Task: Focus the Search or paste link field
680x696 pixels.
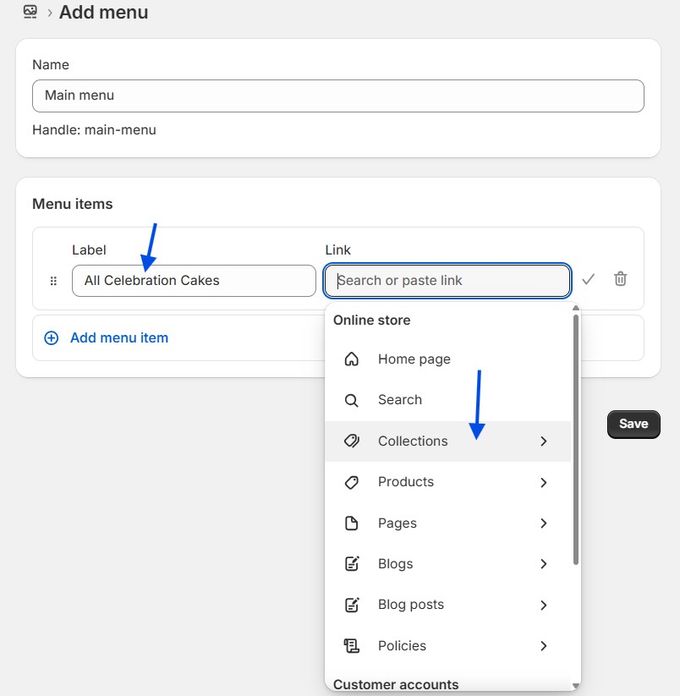Action: 447,281
